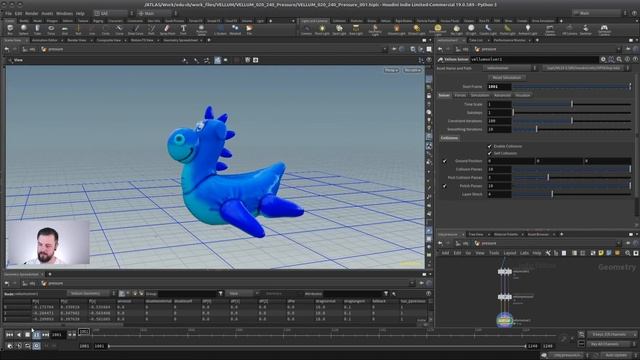Select the Gamepad Camera shelf tool
640x360 pixels.
pos(604,29)
